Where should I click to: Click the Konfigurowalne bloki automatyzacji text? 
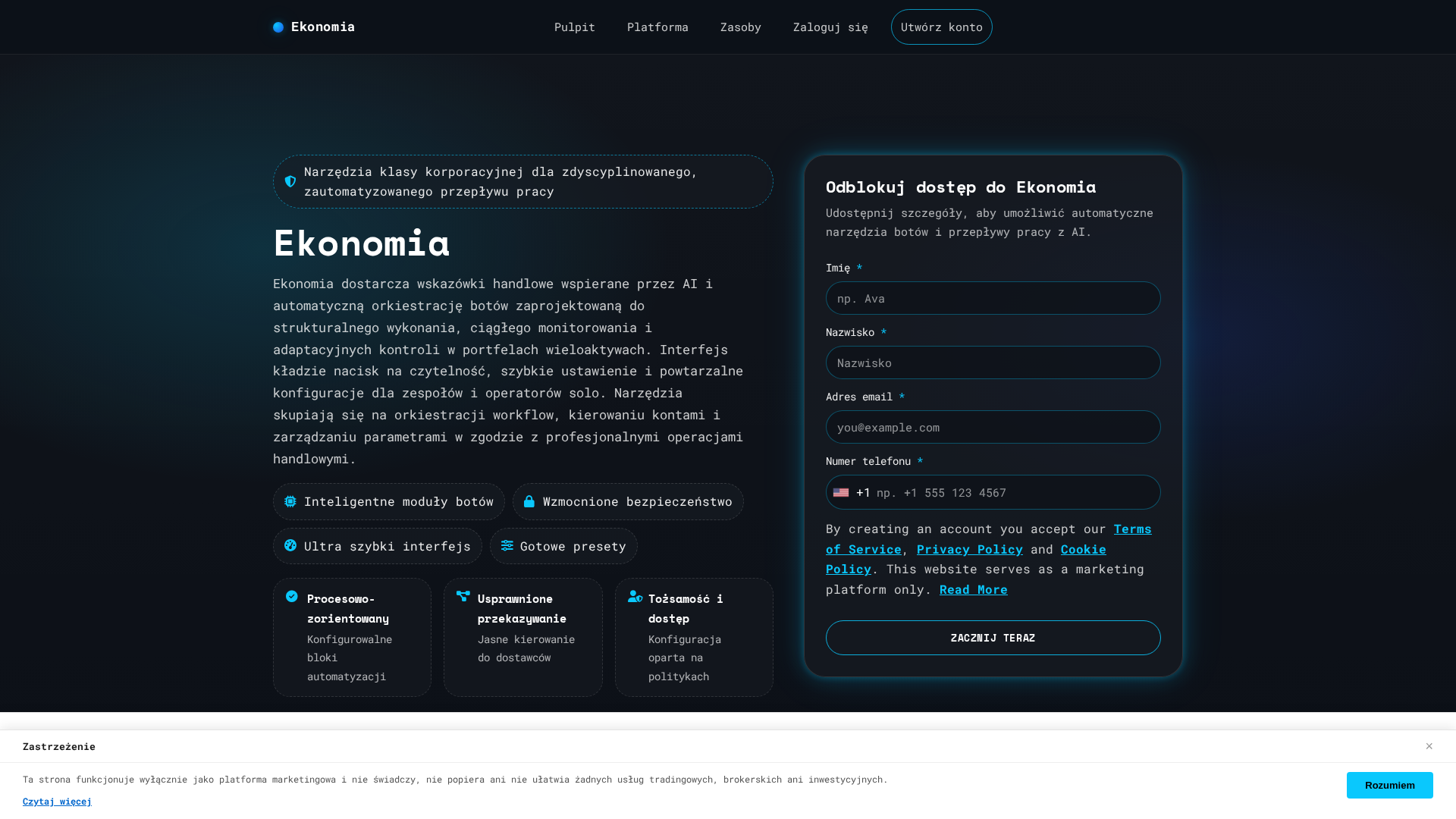click(x=350, y=657)
